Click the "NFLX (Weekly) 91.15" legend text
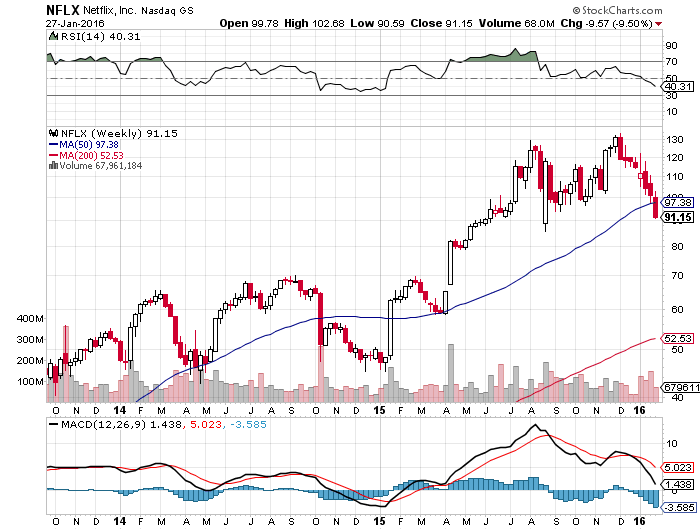Viewport: 700px width, 530px height. [119, 134]
